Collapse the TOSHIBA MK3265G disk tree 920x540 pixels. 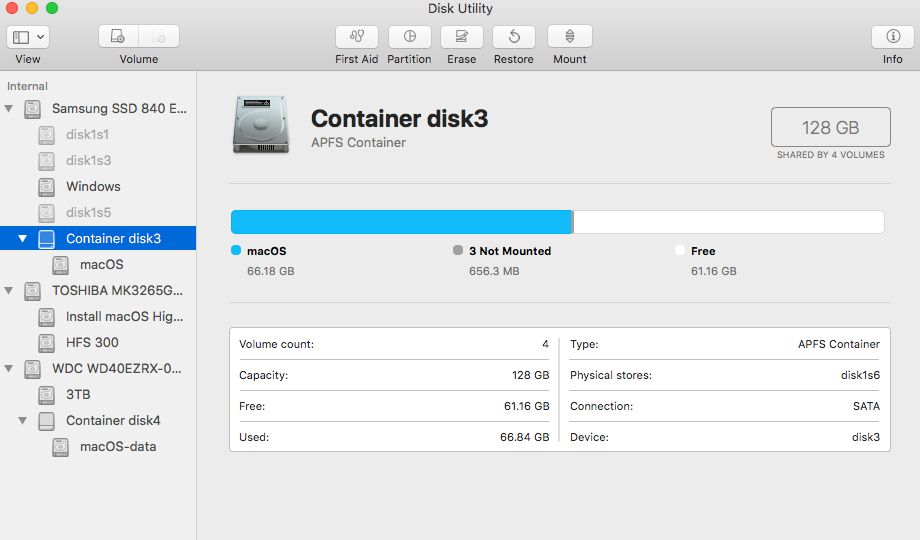[x=9, y=291]
